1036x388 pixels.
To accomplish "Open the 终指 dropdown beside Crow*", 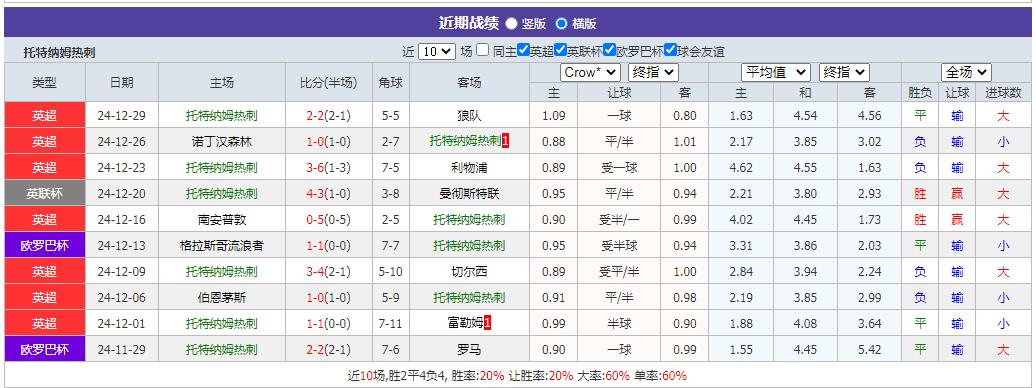I will point(653,72).
